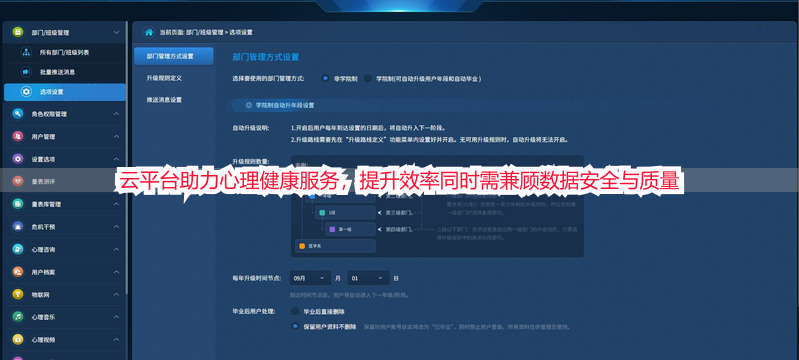Expand the 心理音乐 chevron

pyautogui.click(x=116, y=317)
